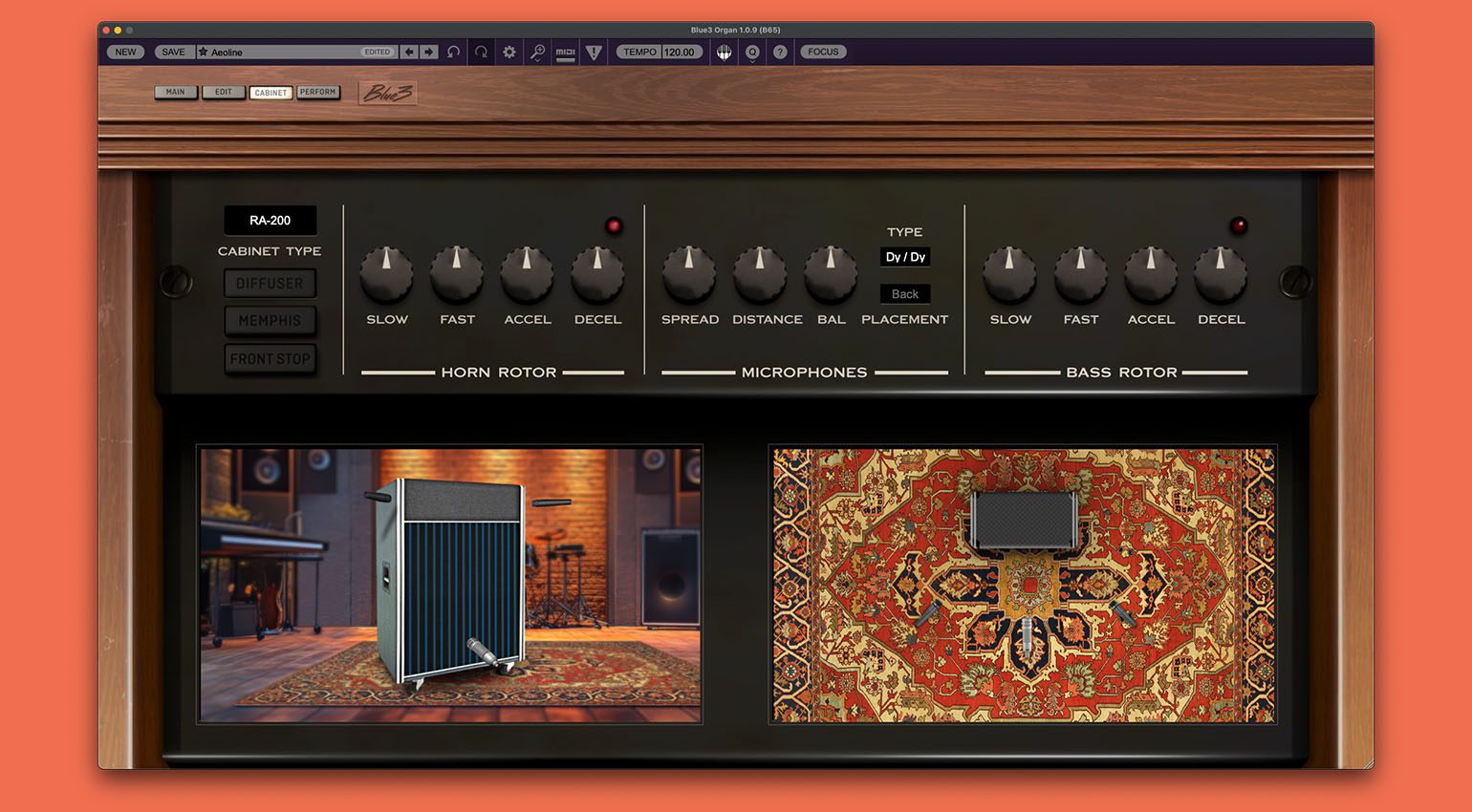Switch to the PERFORM tab
The image size is (1472, 812).
coord(318,92)
